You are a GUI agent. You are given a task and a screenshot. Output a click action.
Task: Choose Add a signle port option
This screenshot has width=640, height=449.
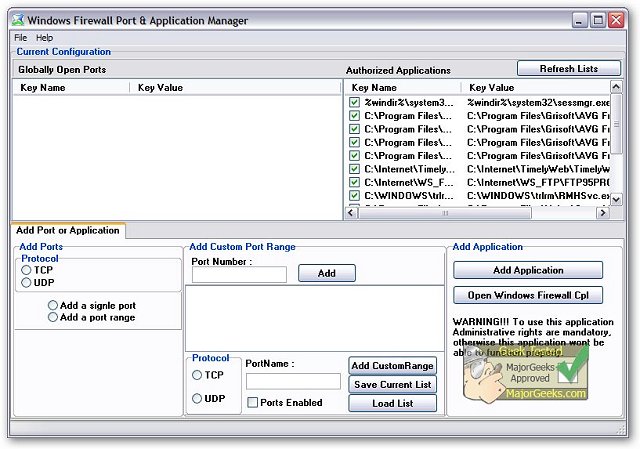tap(53, 305)
